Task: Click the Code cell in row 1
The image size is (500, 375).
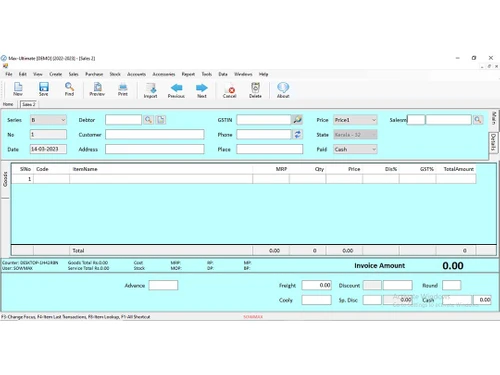Action: click(51, 179)
